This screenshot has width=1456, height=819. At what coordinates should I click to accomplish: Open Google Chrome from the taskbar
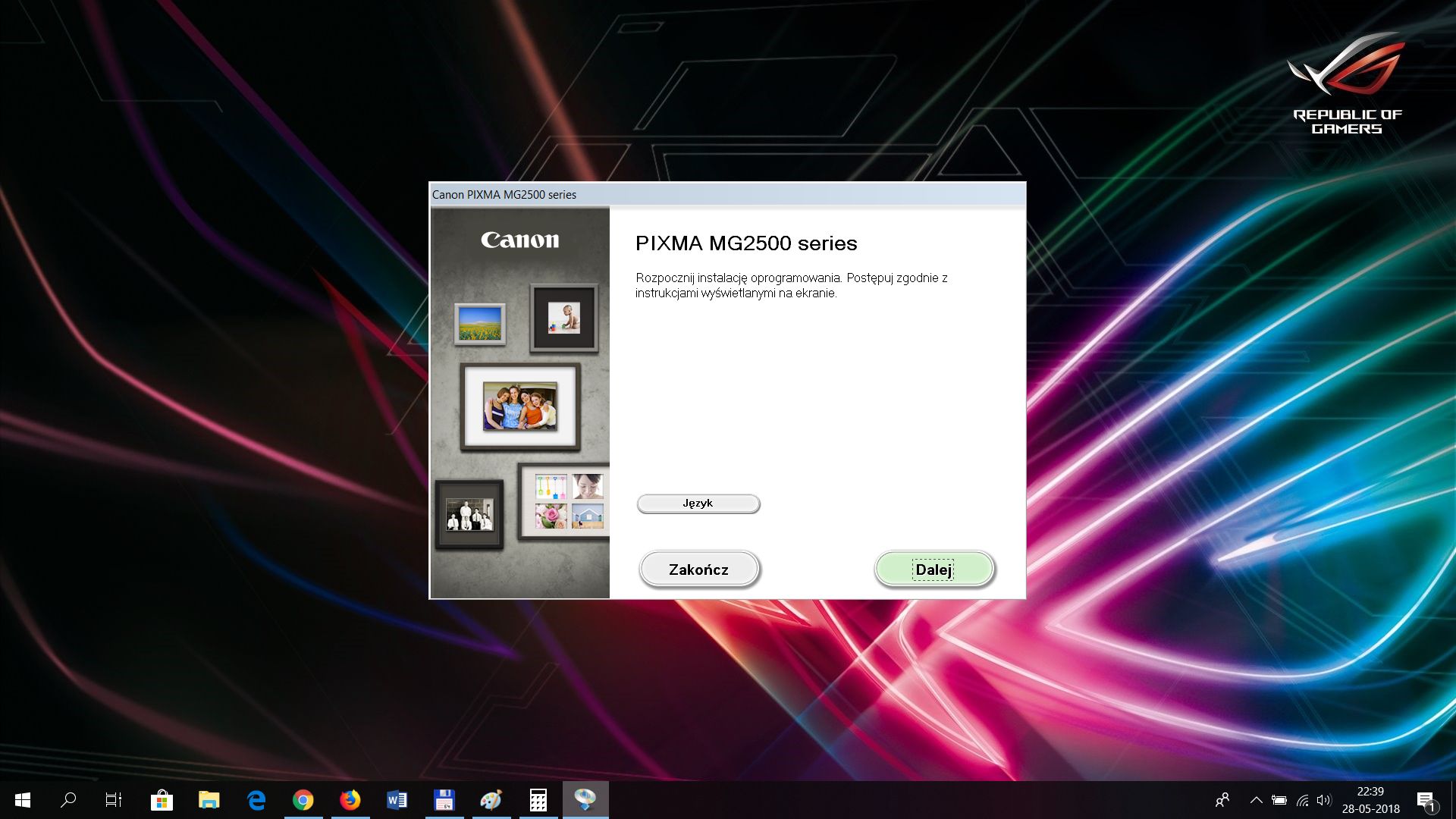coord(304,800)
